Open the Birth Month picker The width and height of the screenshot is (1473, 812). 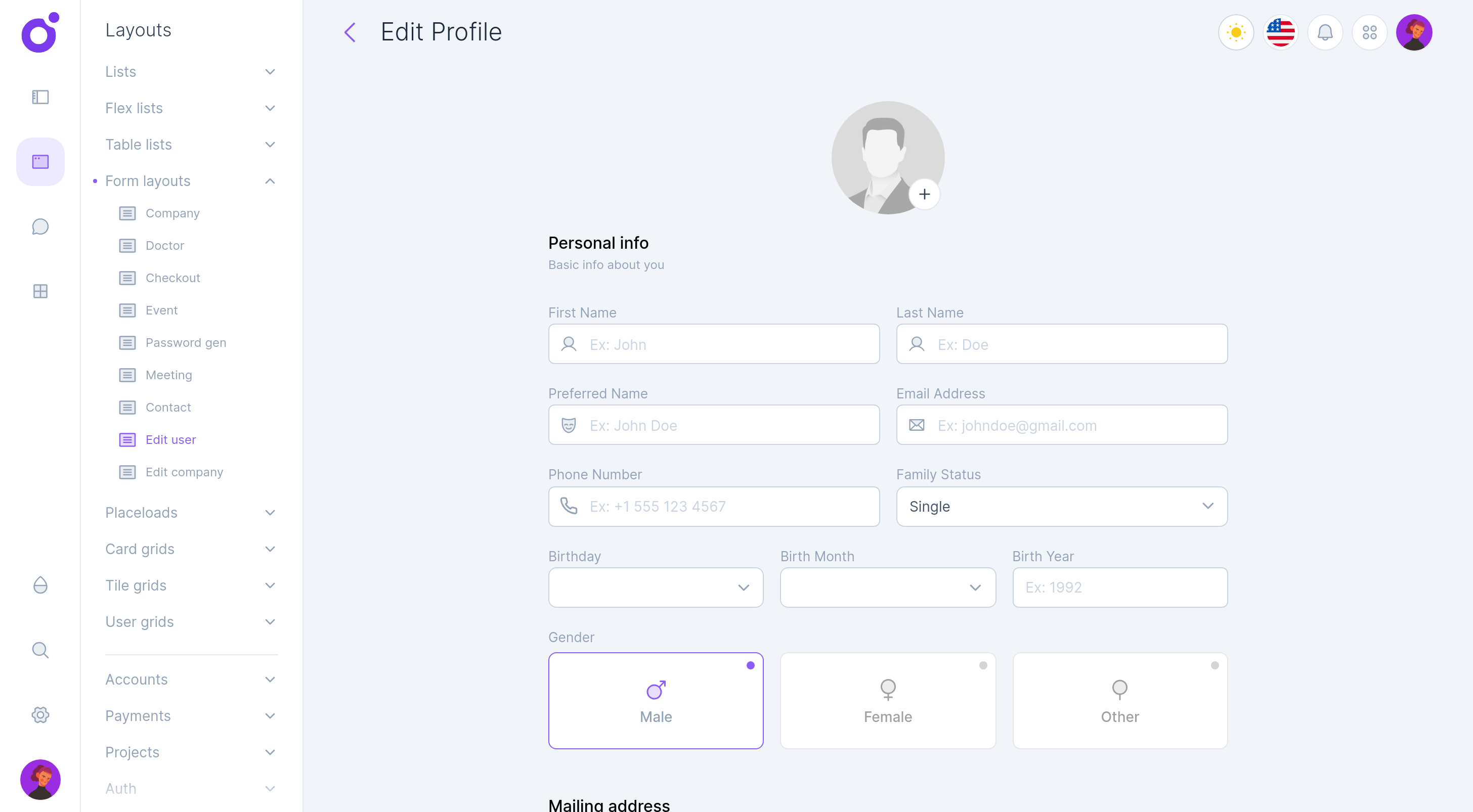pyautogui.click(x=887, y=588)
